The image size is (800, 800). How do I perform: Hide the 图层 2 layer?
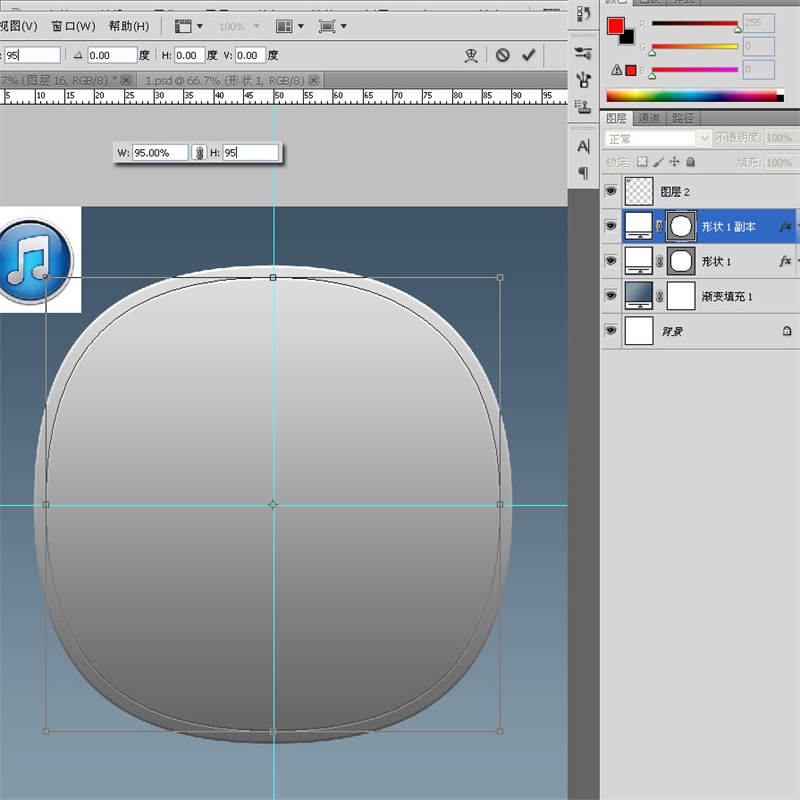point(611,191)
